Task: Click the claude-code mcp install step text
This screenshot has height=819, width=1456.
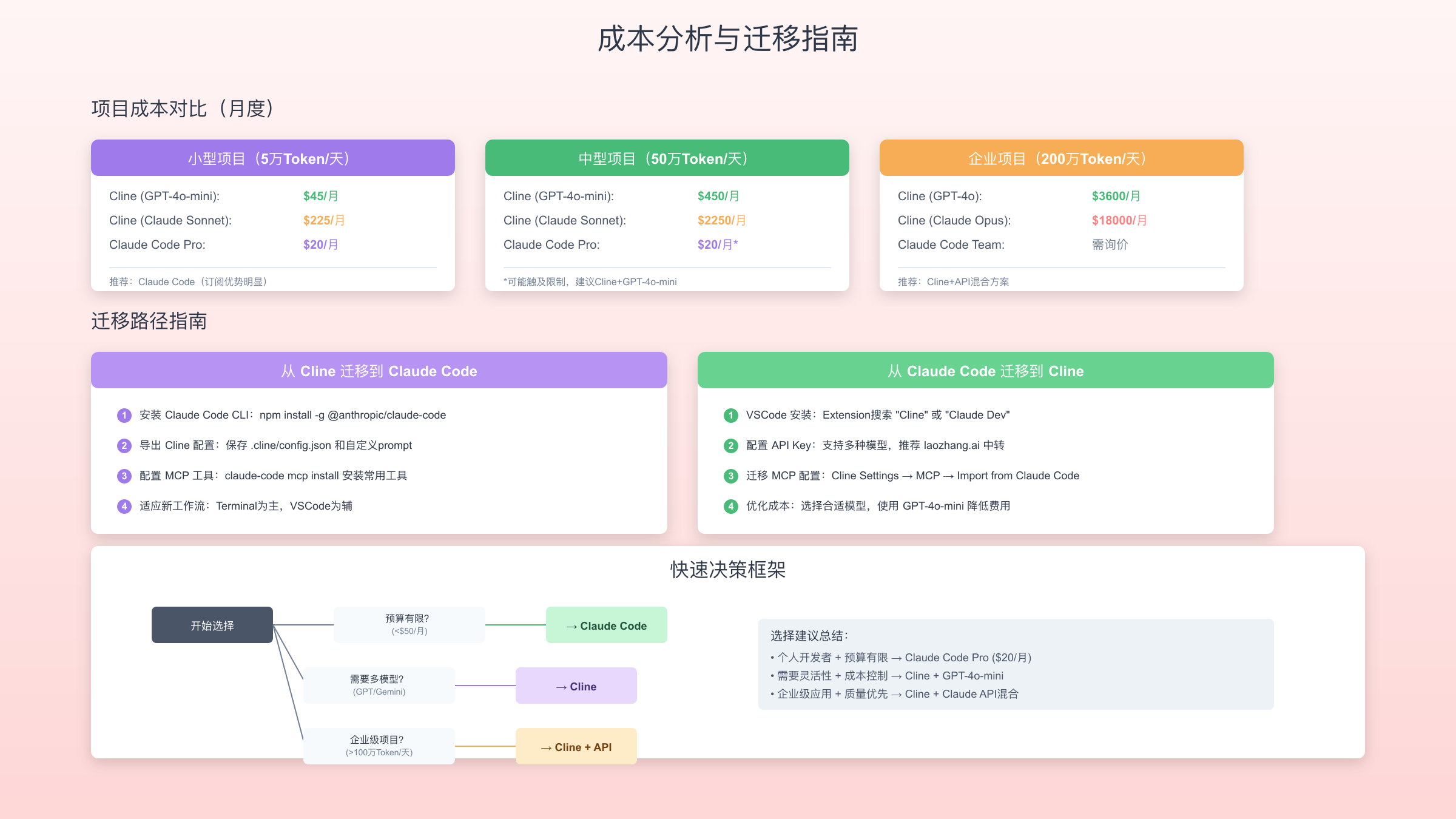Action: pyautogui.click(x=274, y=476)
